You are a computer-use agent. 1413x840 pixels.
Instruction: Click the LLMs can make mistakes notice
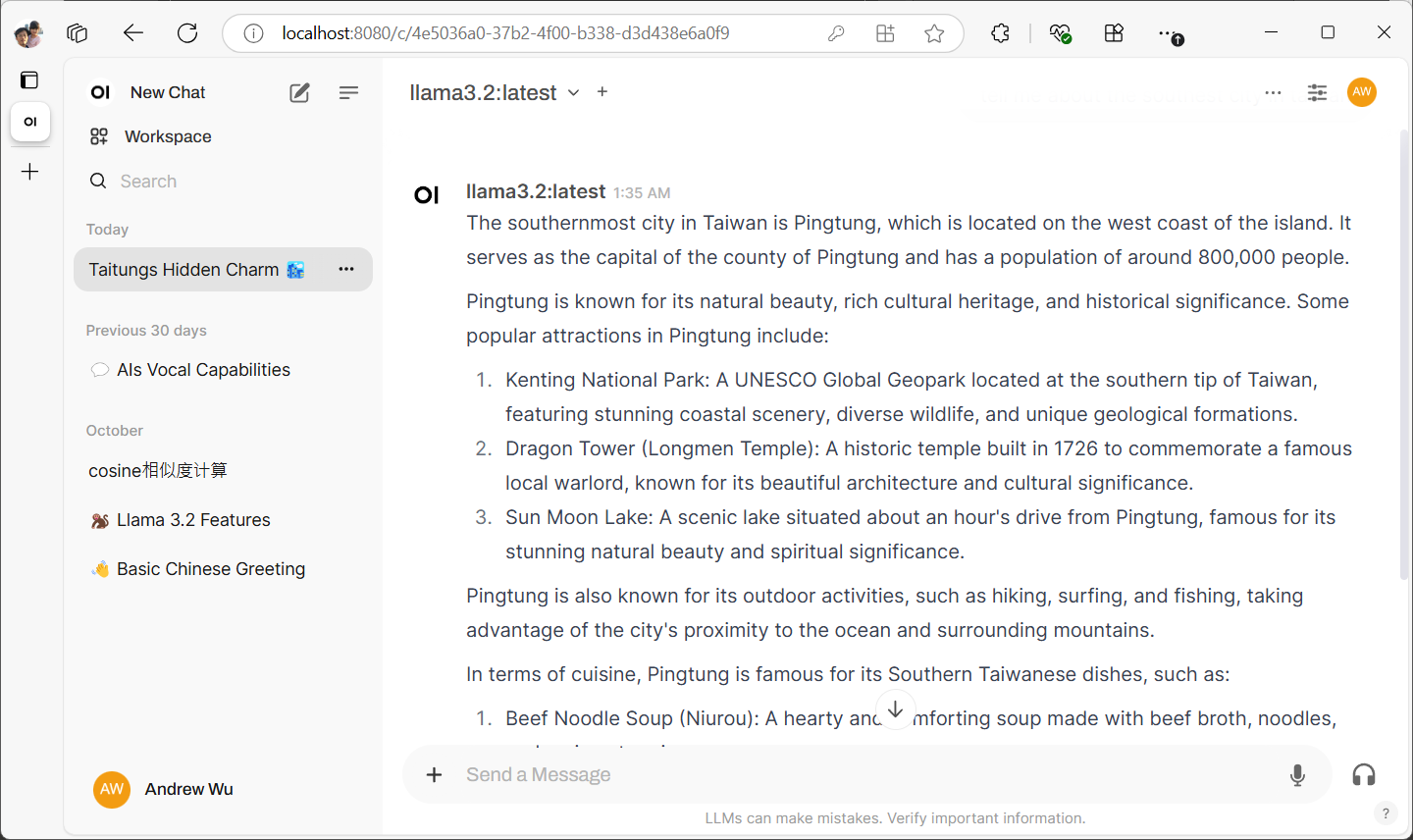pyautogui.click(x=895, y=818)
